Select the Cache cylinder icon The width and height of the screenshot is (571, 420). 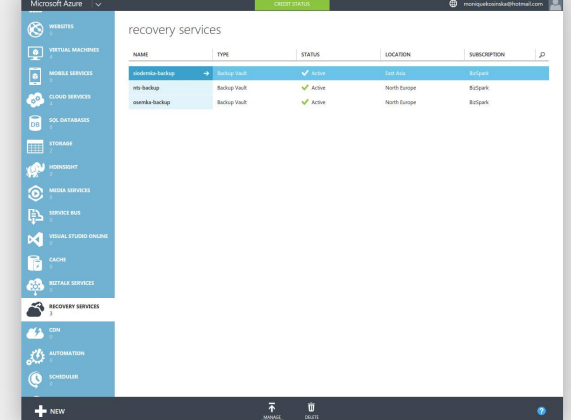[35, 263]
